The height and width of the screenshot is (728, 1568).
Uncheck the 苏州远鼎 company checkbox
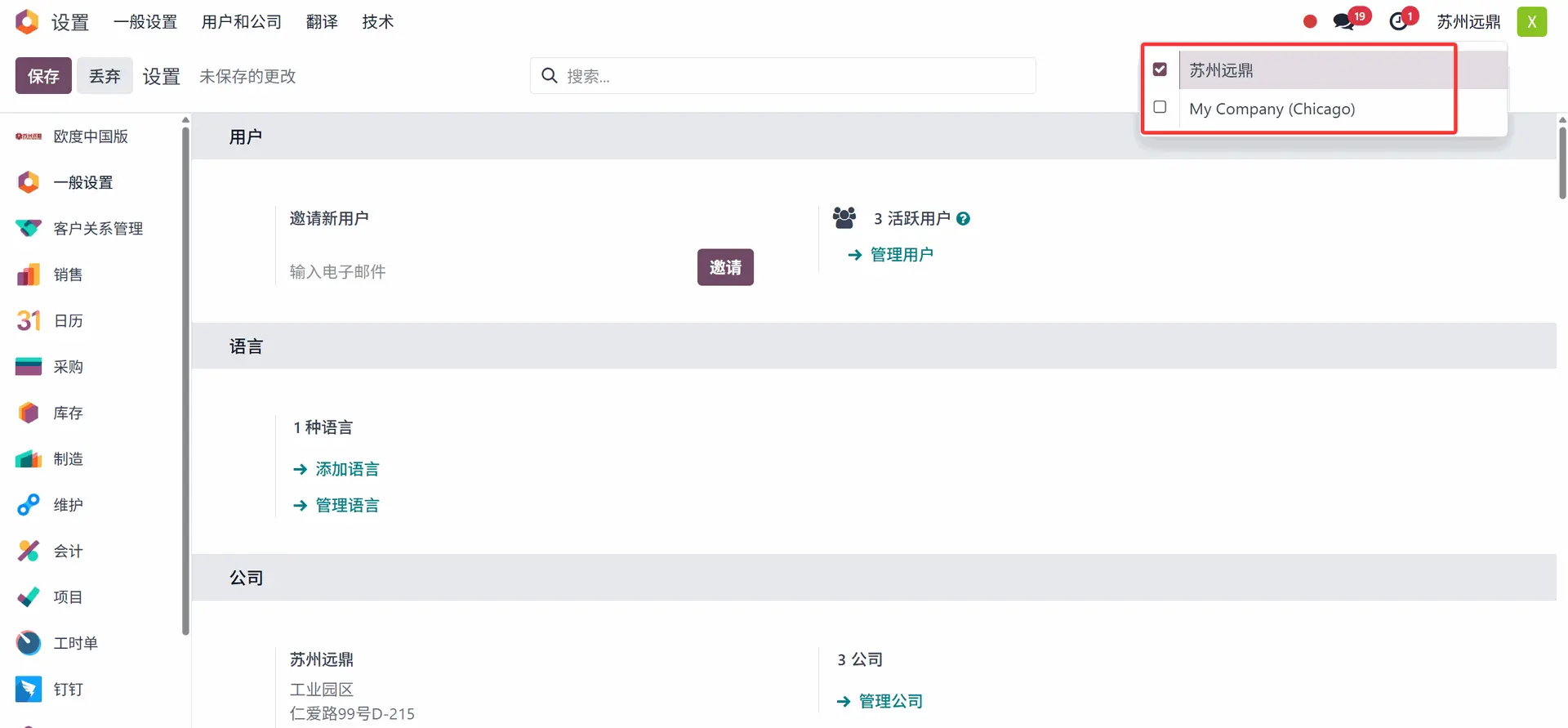(1160, 69)
